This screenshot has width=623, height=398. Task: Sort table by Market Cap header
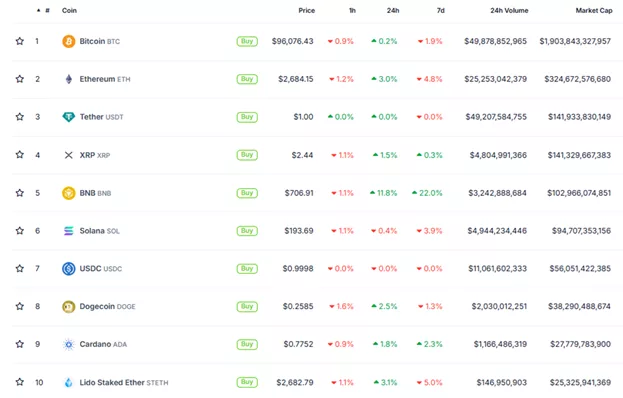click(594, 10)
